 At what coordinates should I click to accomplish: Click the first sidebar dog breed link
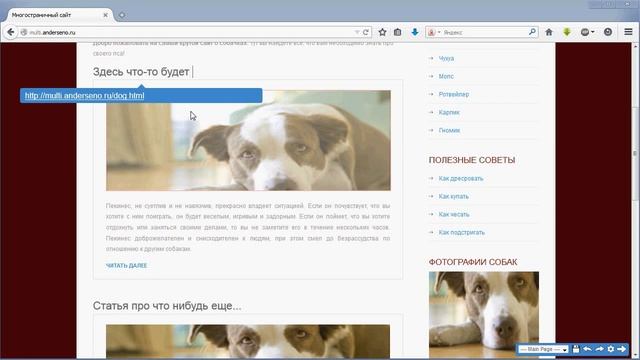tap(446, 58)
